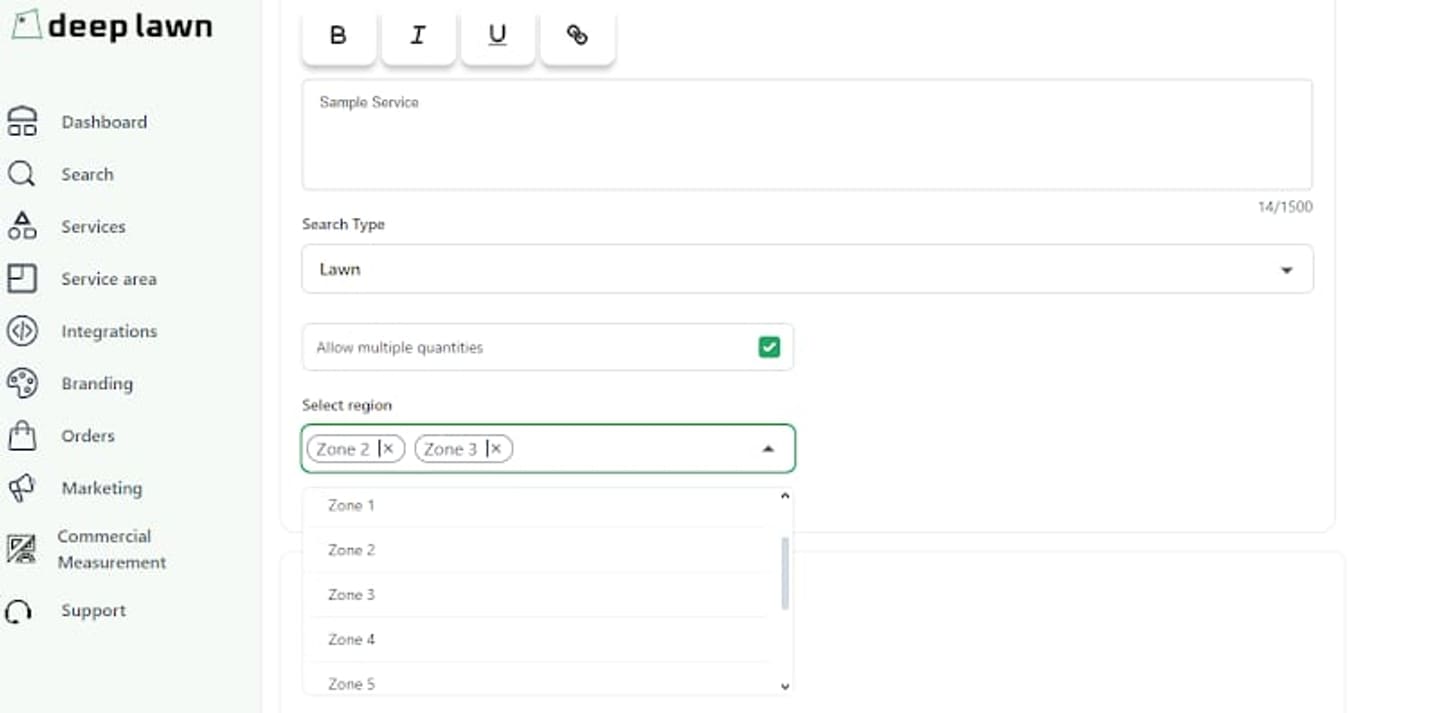The height and width of the screenshot is (713, 1440).
Task: Click the Marketing megaphone icon
Action: [x=22, y=488]
